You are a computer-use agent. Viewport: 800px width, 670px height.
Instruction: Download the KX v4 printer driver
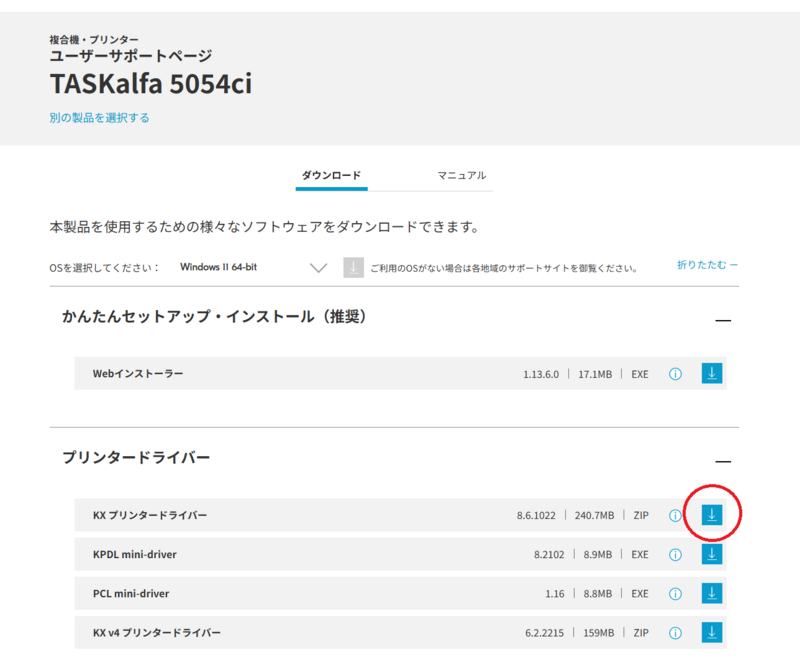tap(711, 632)
